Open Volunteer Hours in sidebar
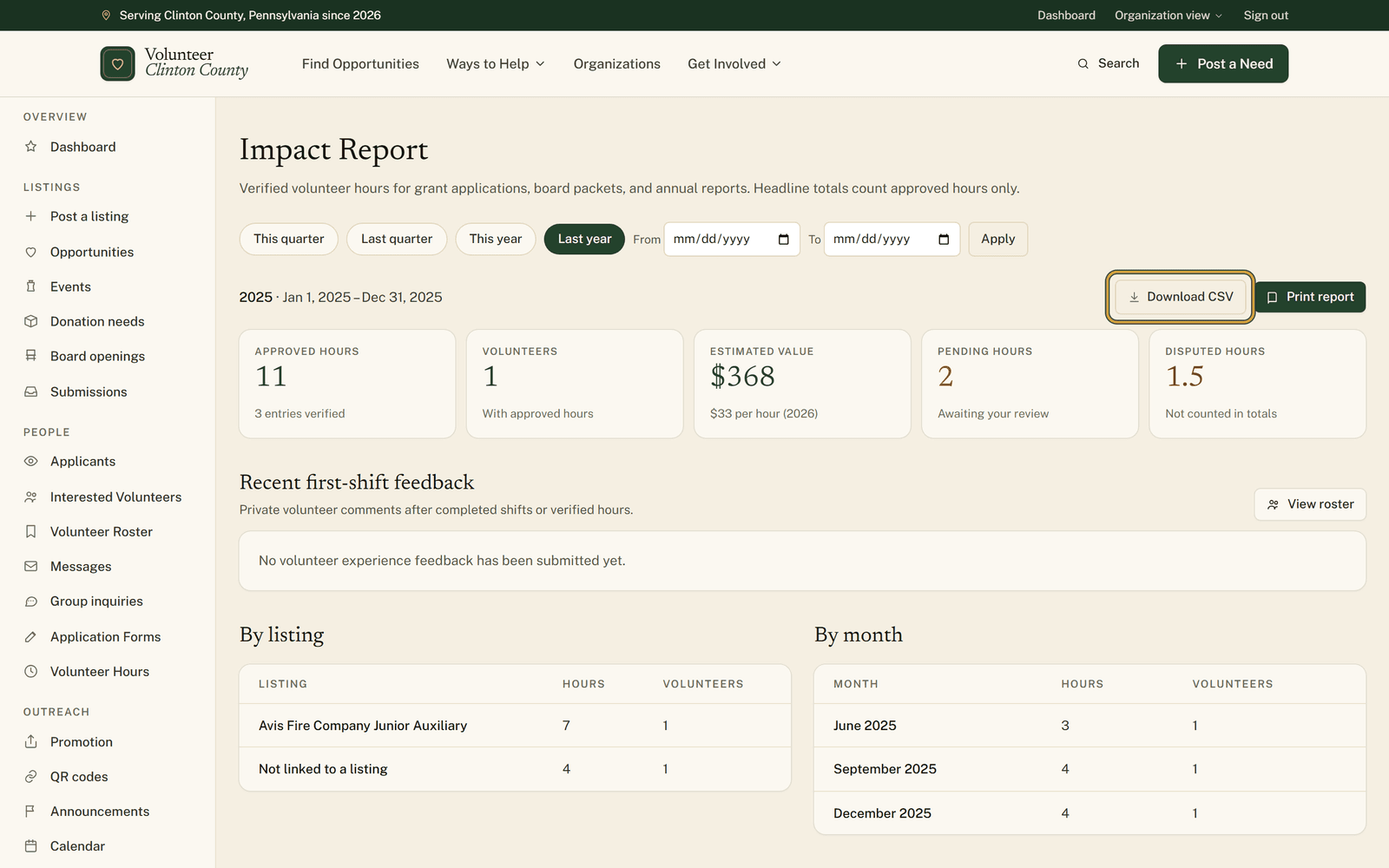This screenshot has height=868, width=1389. click(x=100, y=671)
